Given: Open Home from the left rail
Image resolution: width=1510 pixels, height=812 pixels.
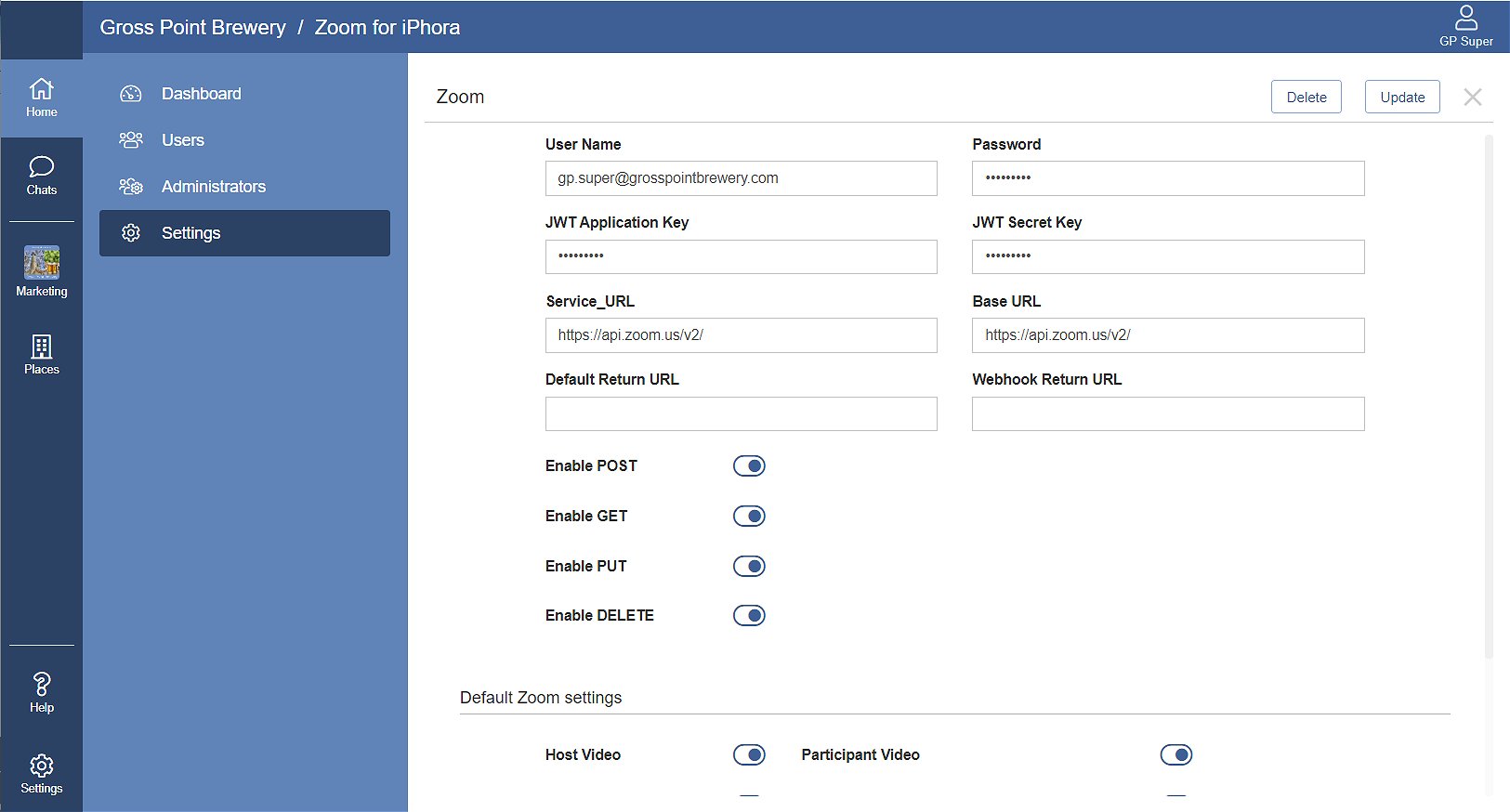Looking at the screenshot, I should point(41,98).
